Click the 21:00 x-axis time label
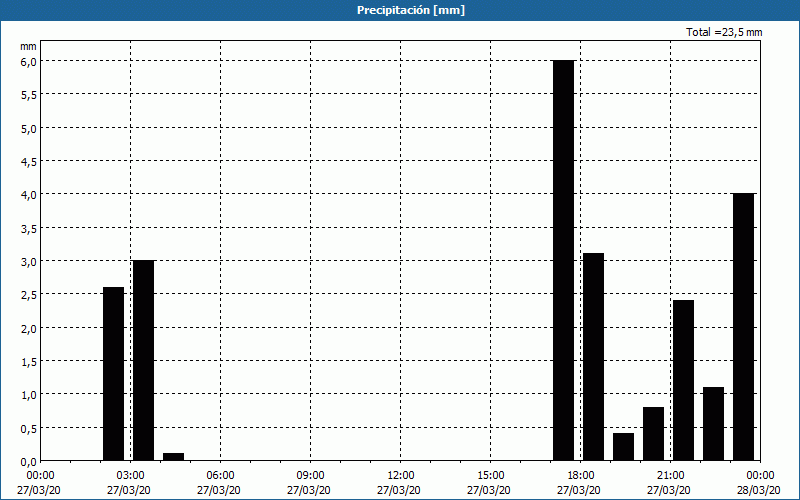This screenshot has width=800, height=500. coord(670,476)
